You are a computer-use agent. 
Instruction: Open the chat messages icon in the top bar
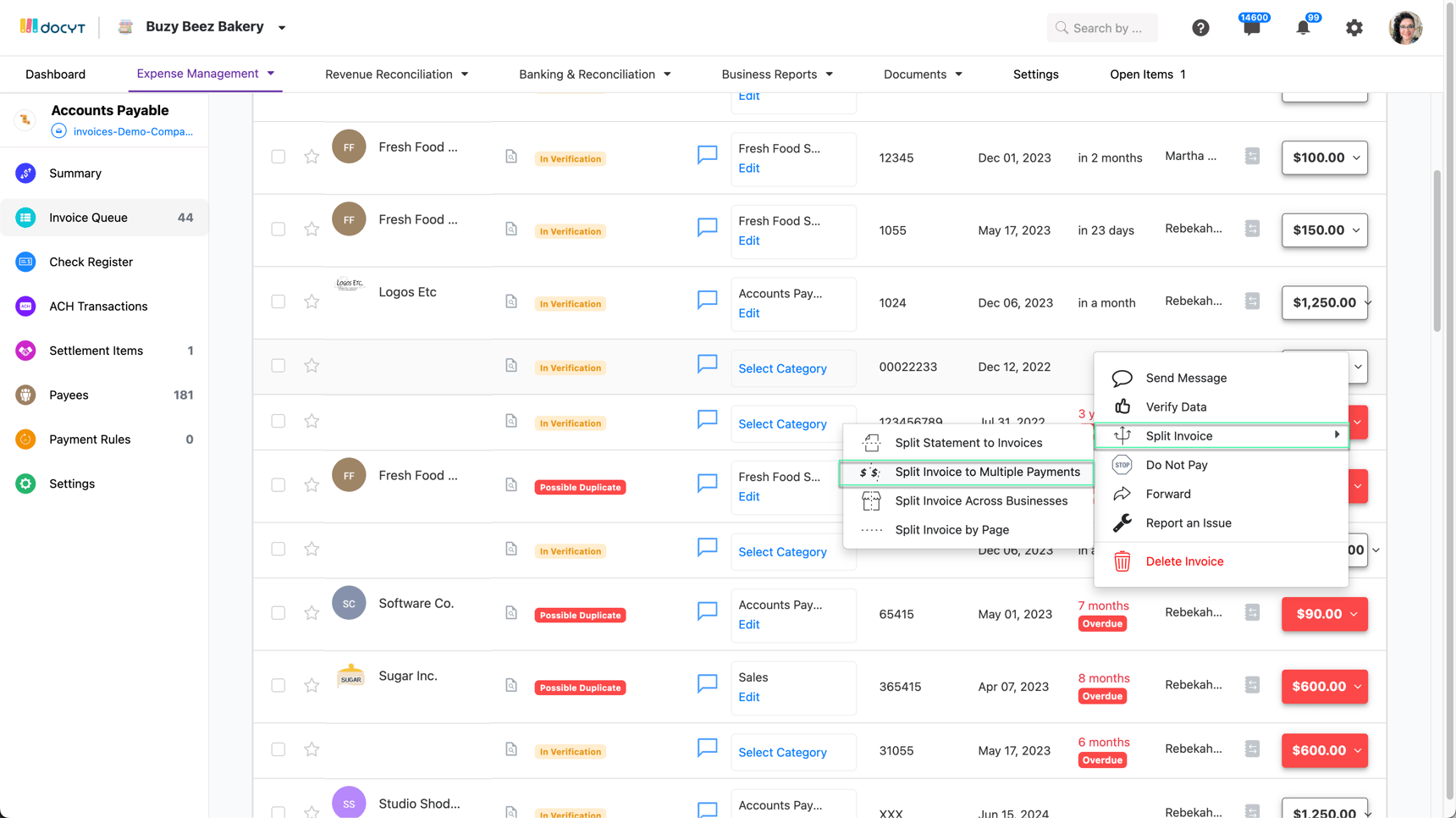1251,27
